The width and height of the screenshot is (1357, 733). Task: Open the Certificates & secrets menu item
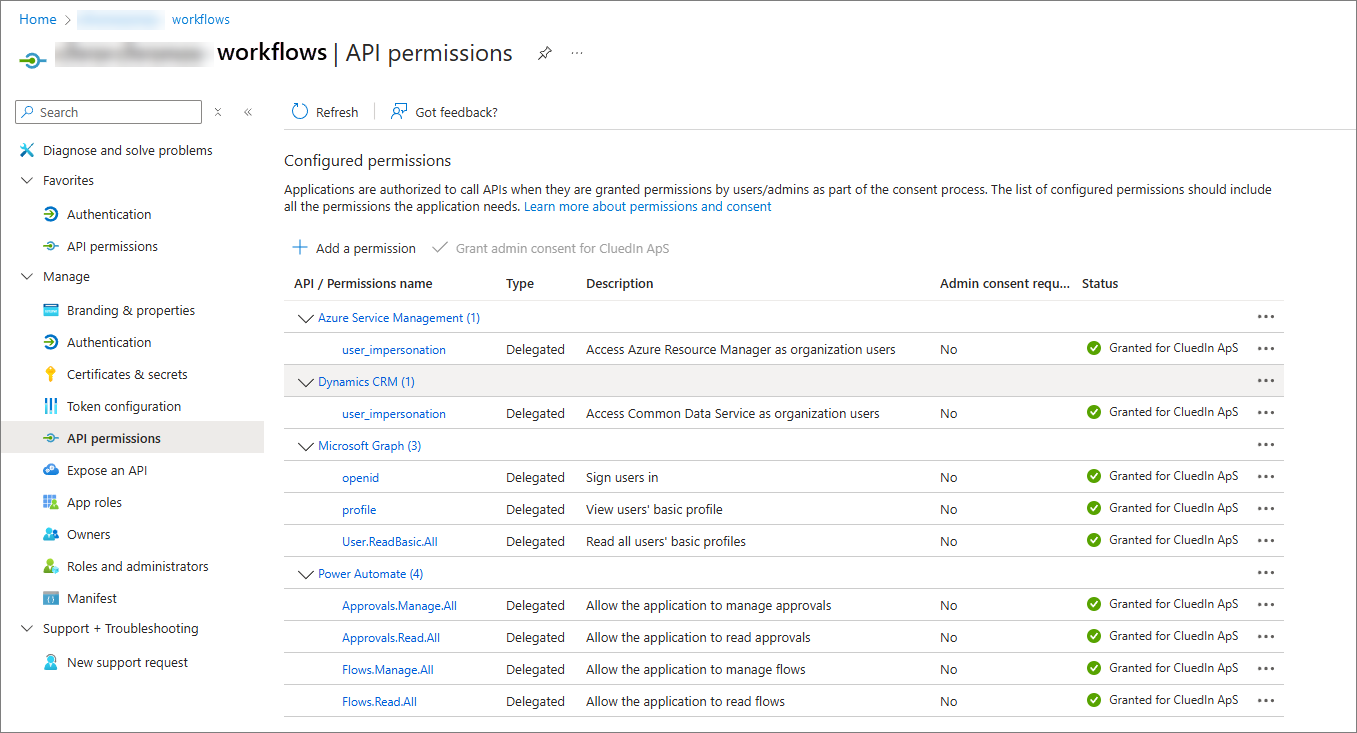(127, 374)
